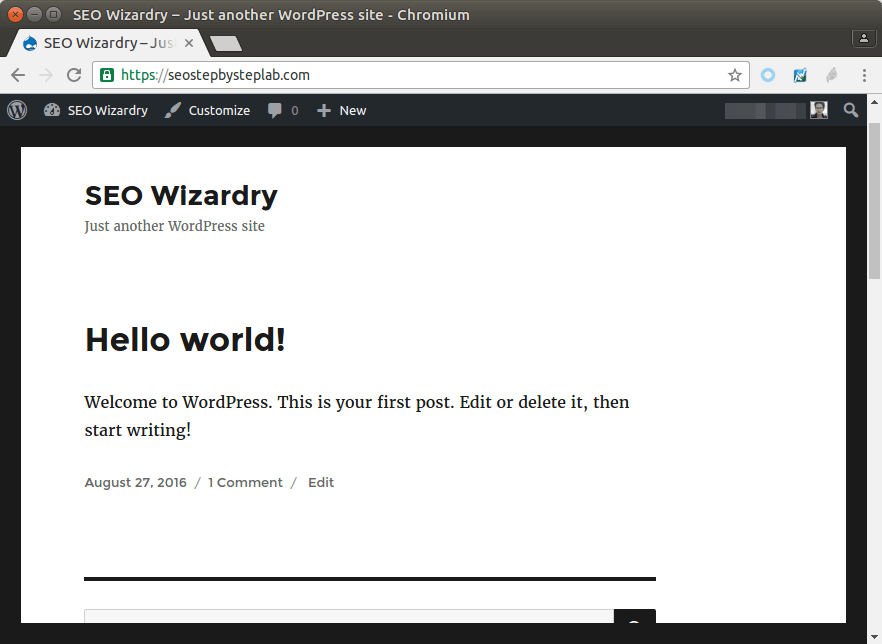Click the 1 Comment link
The width and height of the screenshot is (882, 644).
click(x=245, y=482)
